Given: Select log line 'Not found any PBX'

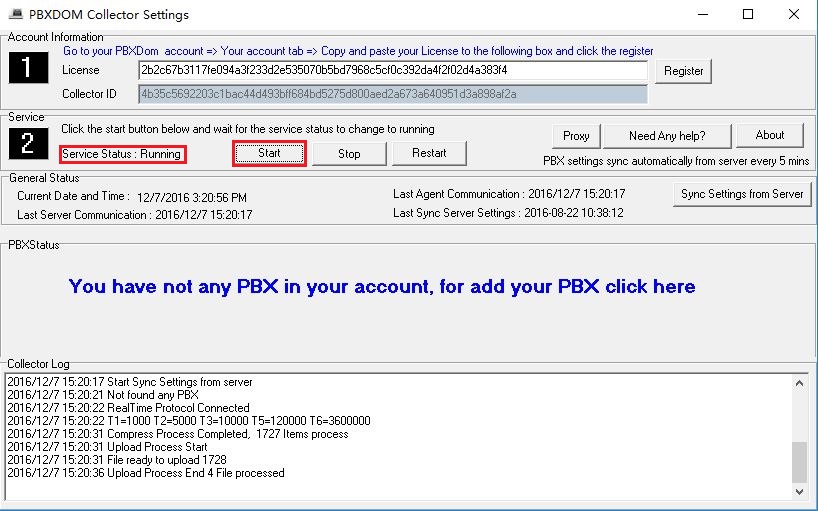Looking at the screenshot, I should click(103, 395).
